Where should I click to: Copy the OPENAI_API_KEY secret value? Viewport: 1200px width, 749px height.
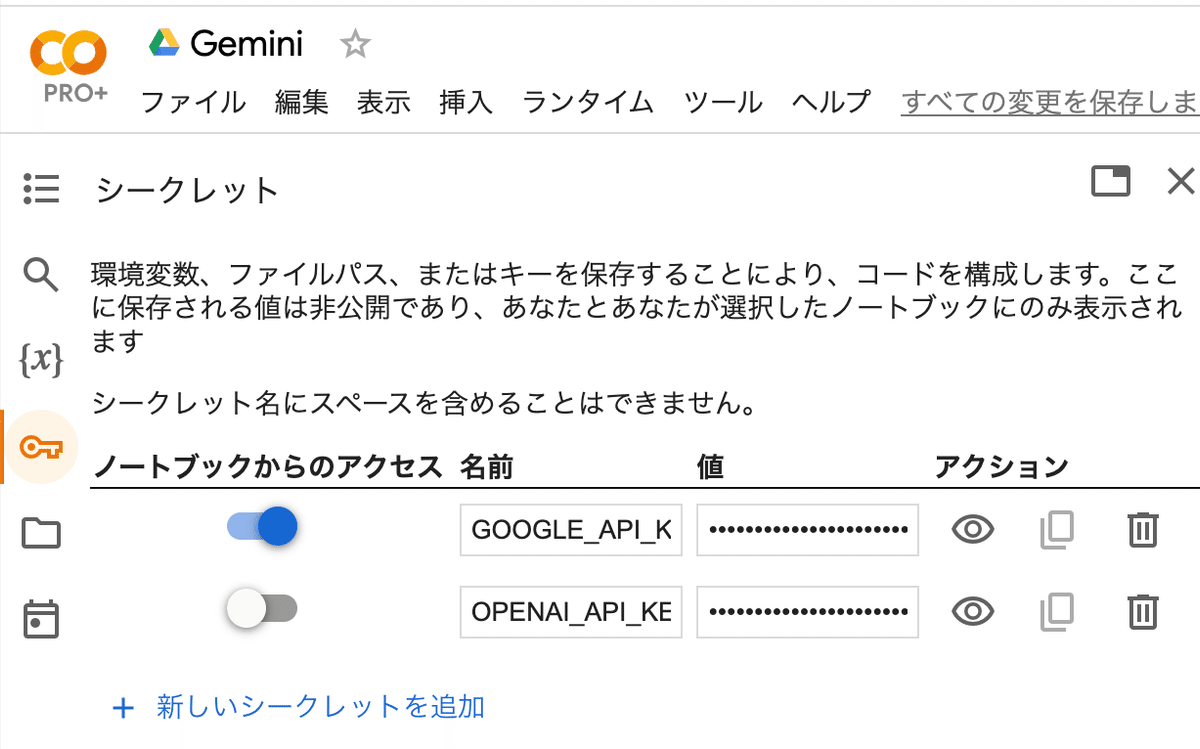(x=1057, y=611)
